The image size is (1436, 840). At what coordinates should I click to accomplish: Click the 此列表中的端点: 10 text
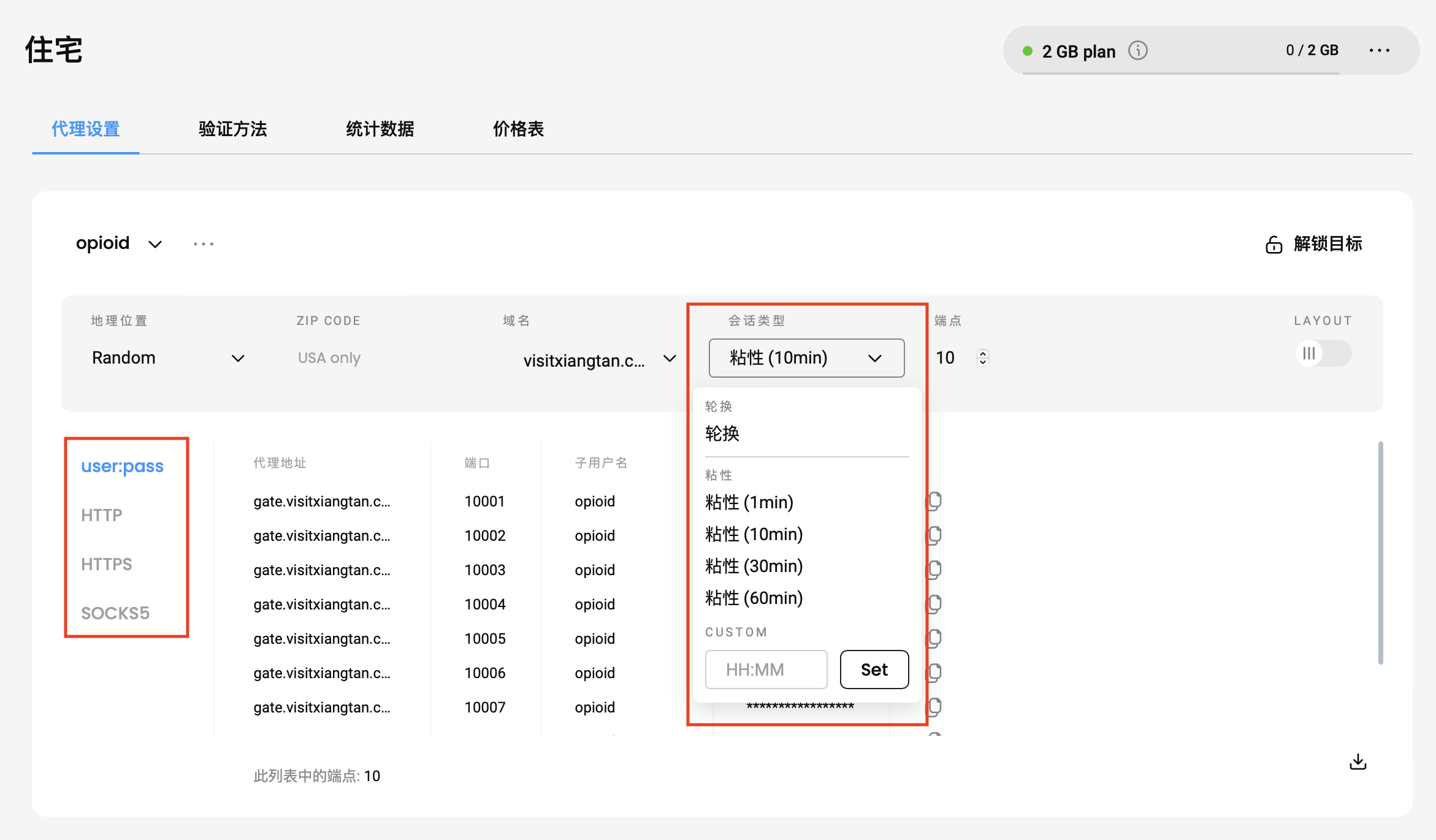pyautogui.click(x=317, y=776)
